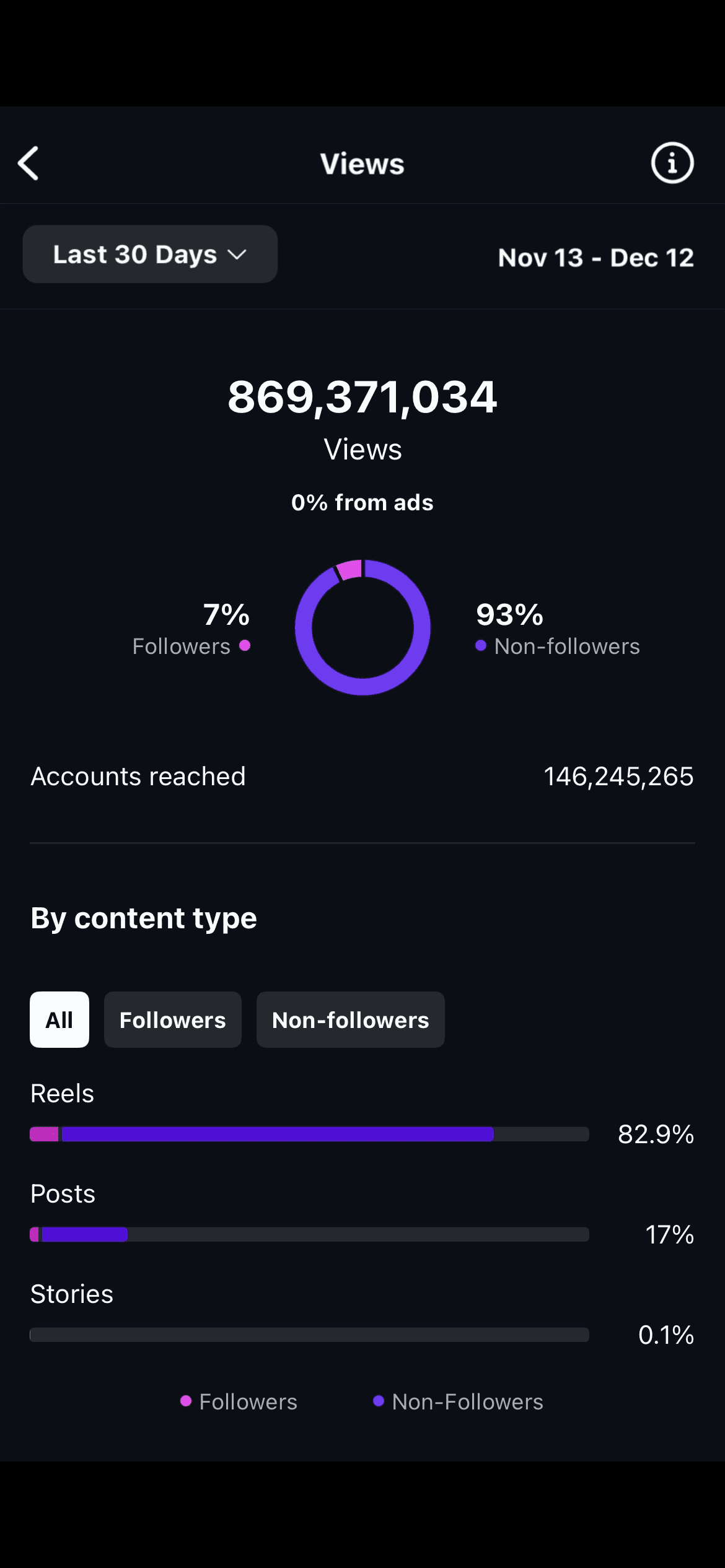Click the pink Followers dot near 7%
This screenshot has width=725, height=1568.
click(x=245, y=646)
